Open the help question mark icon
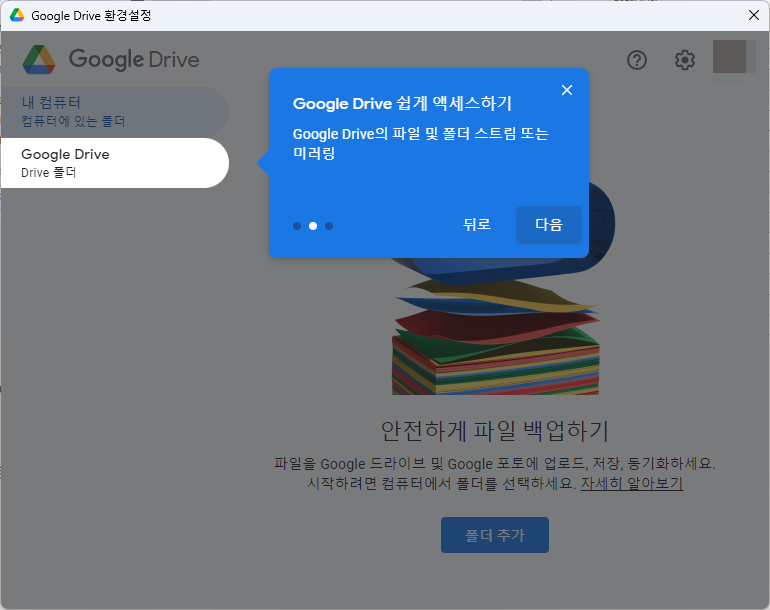Screen dimensions: 770x610 click(637, 60)
